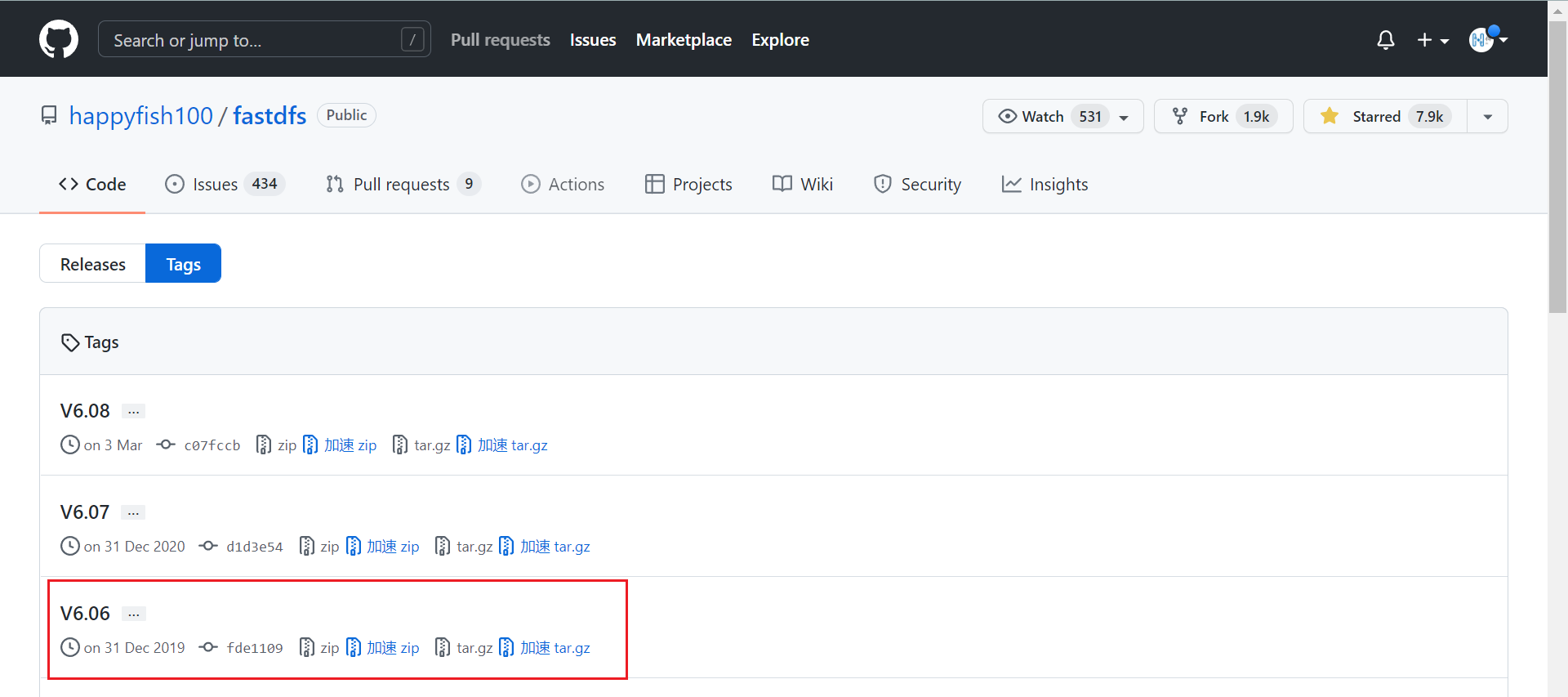Viewport: 1568px width, 697px height.
Task: Switch to the Wiki tab
Action: (803, 185)
